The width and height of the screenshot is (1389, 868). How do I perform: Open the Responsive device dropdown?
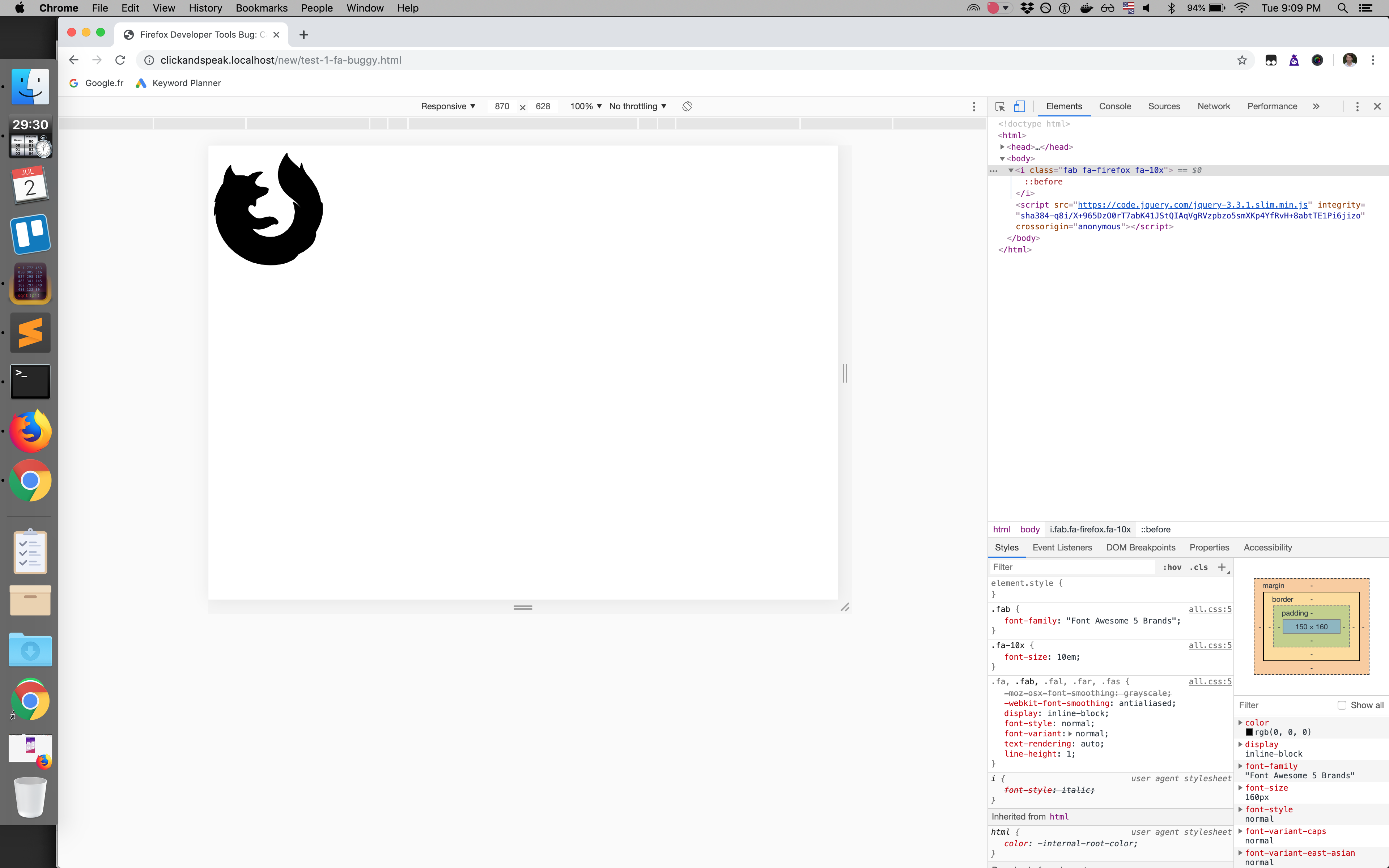[448, 106]
